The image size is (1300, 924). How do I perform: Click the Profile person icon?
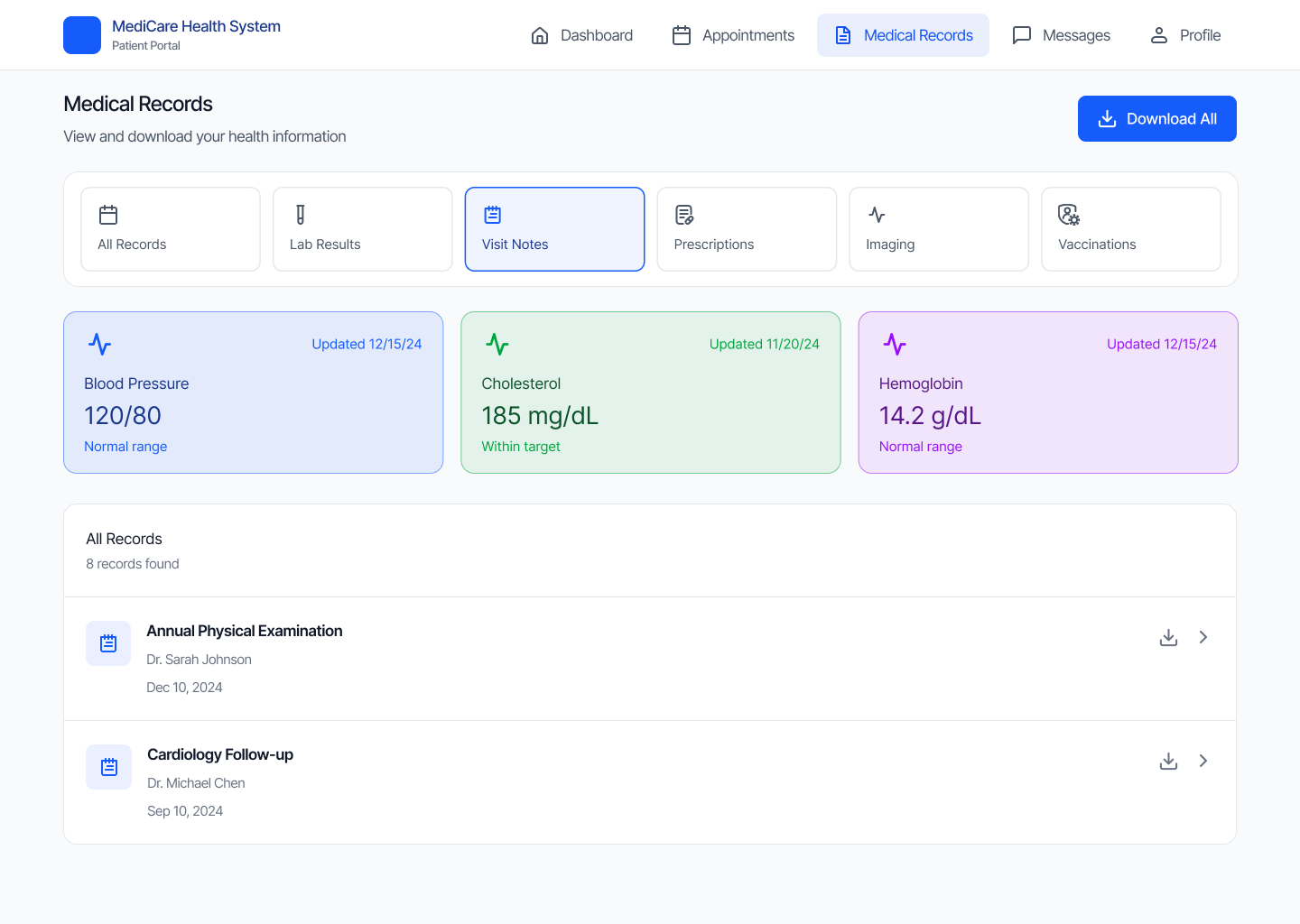click(1158, 34)
